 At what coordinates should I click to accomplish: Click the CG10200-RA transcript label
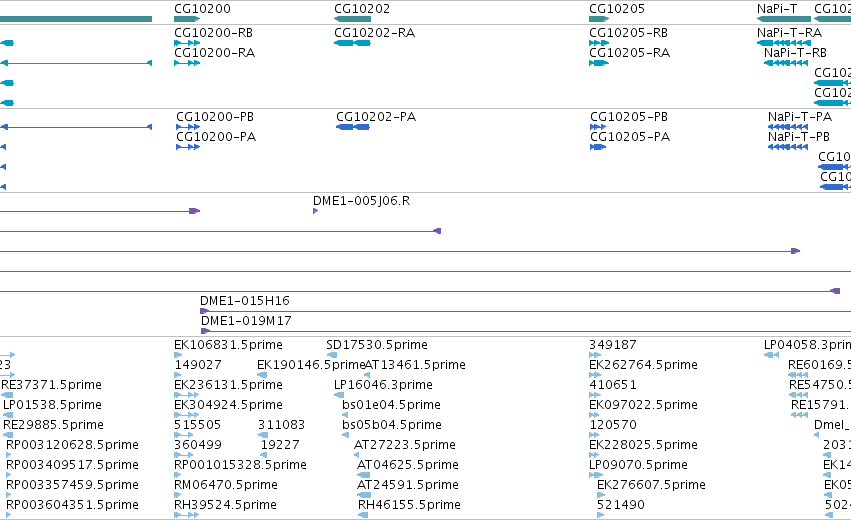pos(214,53)
